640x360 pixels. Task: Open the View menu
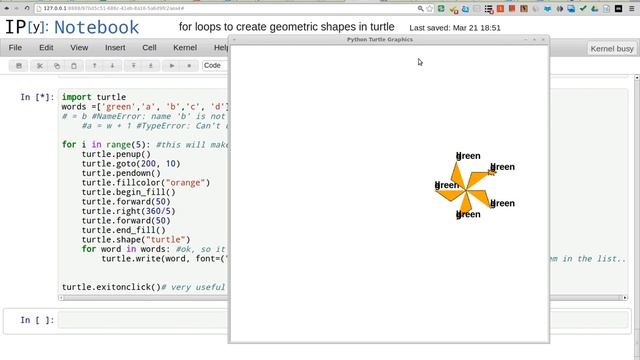pos(79,48)
